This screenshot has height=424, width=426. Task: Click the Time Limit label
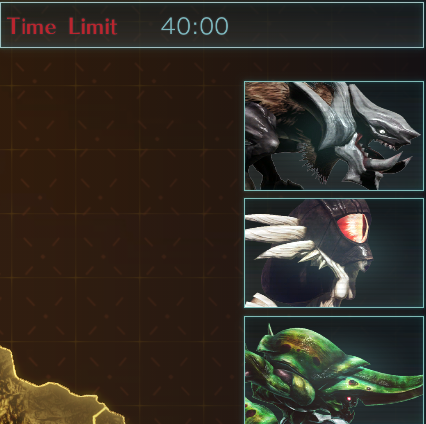click(x=62, y=26)
